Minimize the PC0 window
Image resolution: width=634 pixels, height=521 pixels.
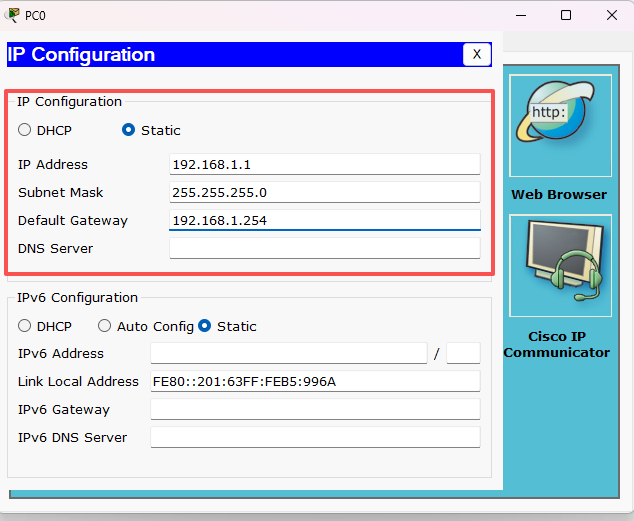coord(521,15)
